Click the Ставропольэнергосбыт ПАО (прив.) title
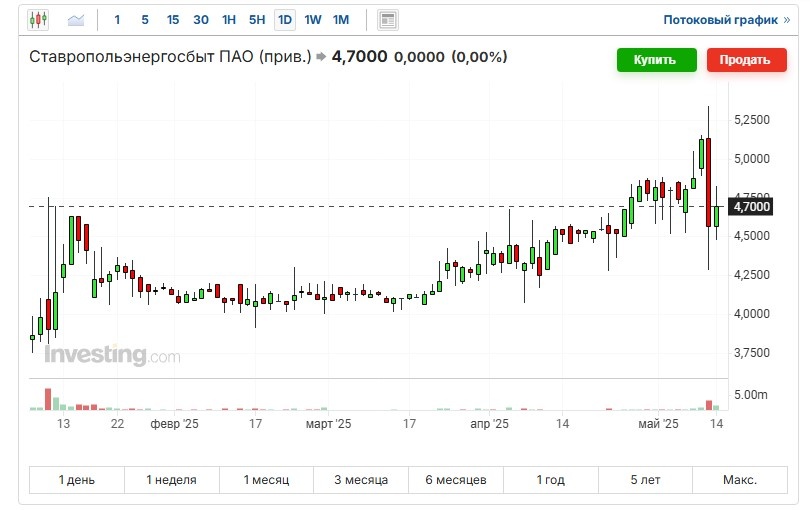 170,57
